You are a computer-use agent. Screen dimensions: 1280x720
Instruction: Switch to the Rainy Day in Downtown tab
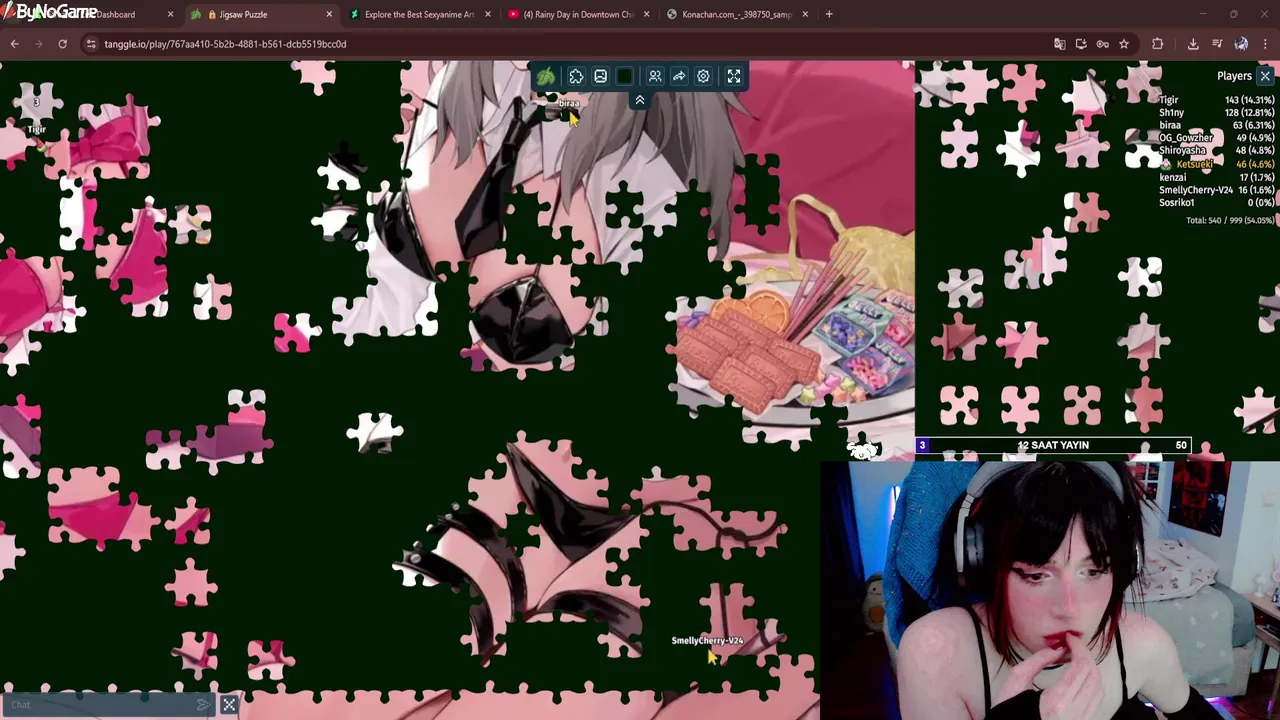point(578,14)
